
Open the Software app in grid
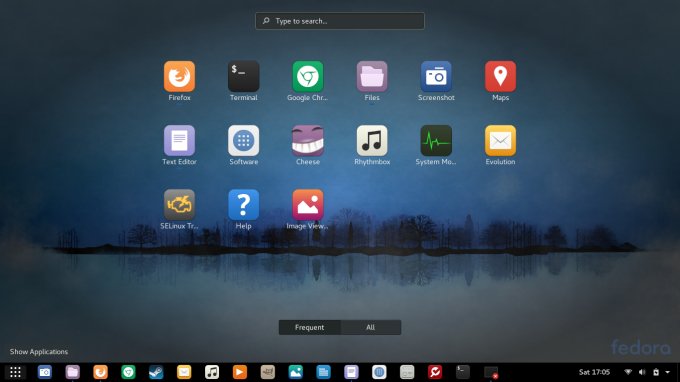(243, 141)
